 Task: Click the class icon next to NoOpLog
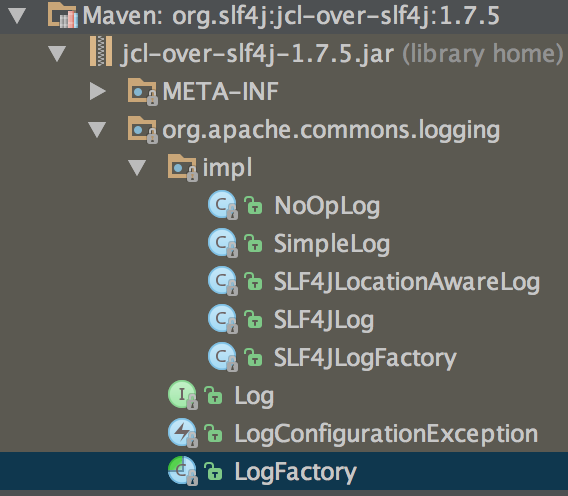point(223,205)
